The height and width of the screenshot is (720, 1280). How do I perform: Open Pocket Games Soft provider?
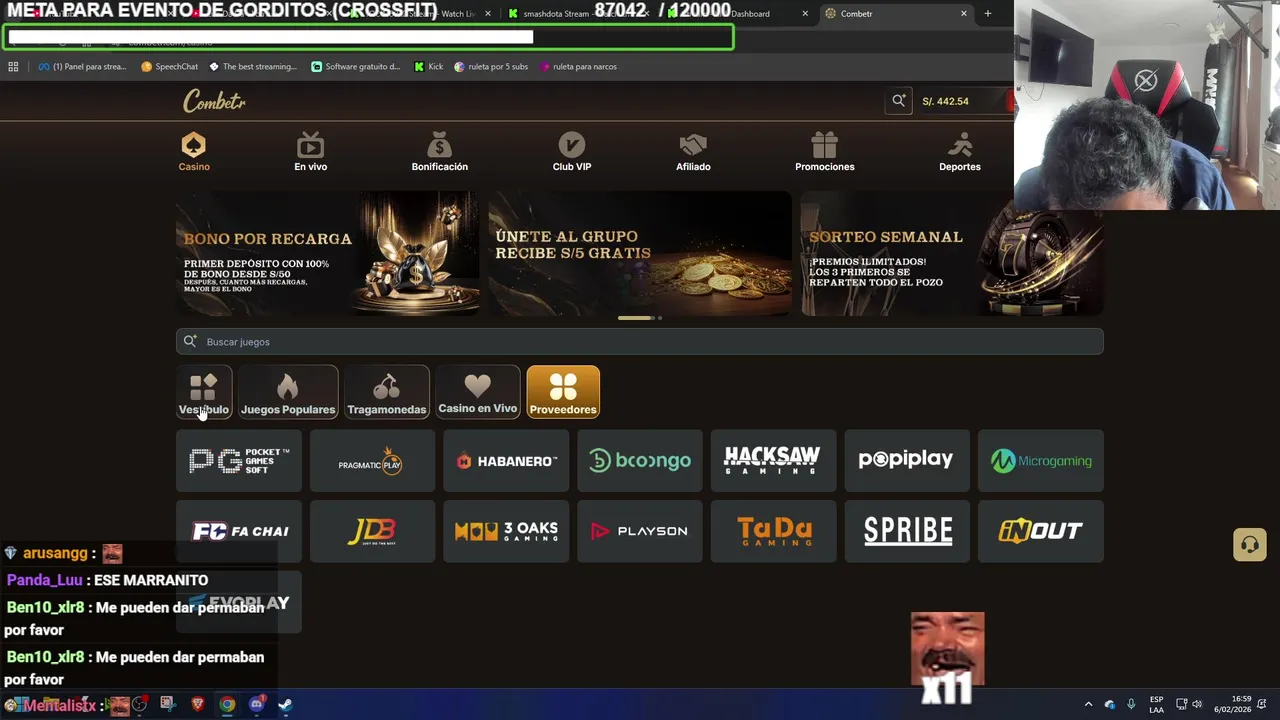coord(239,461)
